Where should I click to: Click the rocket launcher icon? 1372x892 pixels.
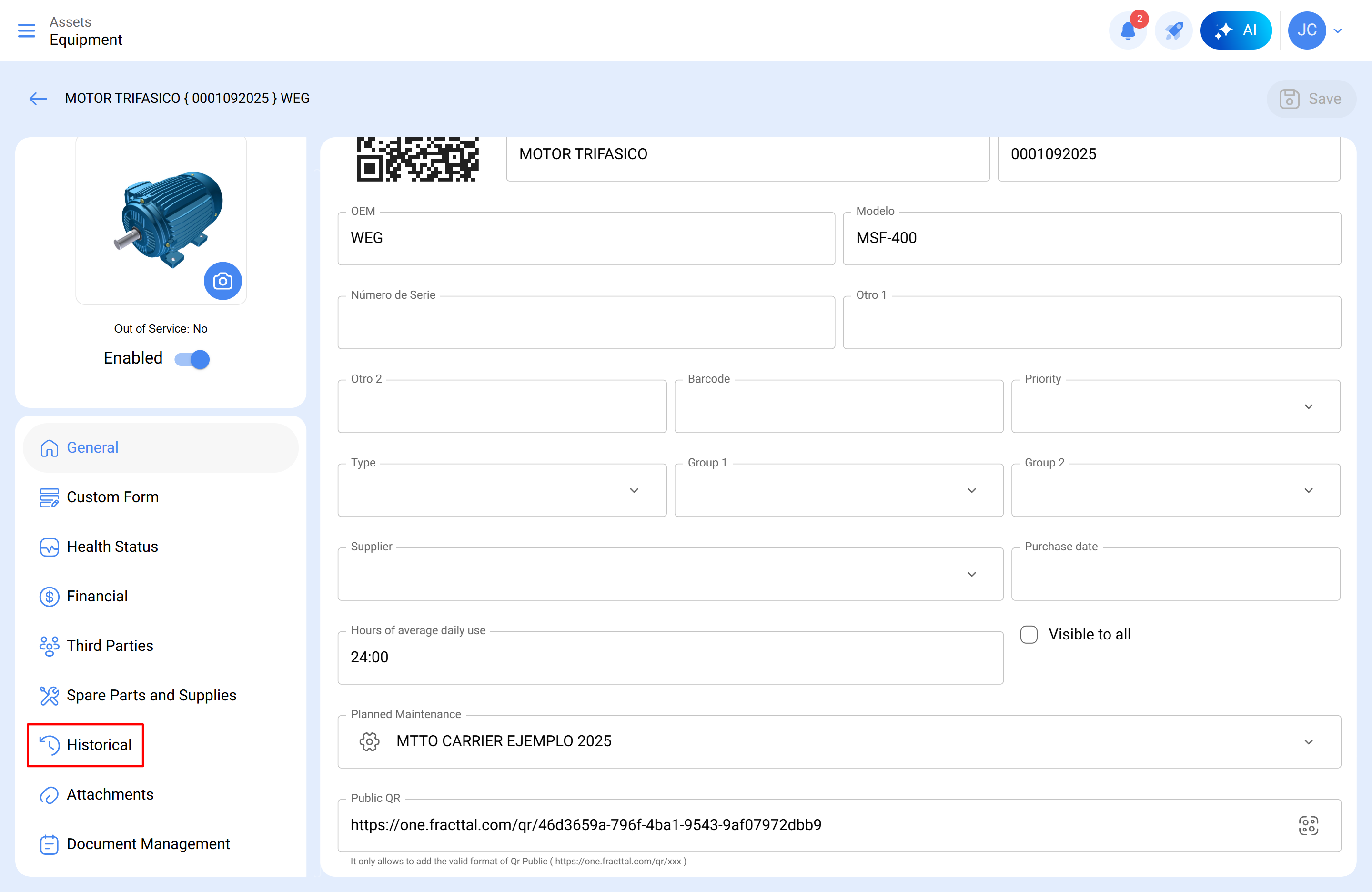(1174, 30)
